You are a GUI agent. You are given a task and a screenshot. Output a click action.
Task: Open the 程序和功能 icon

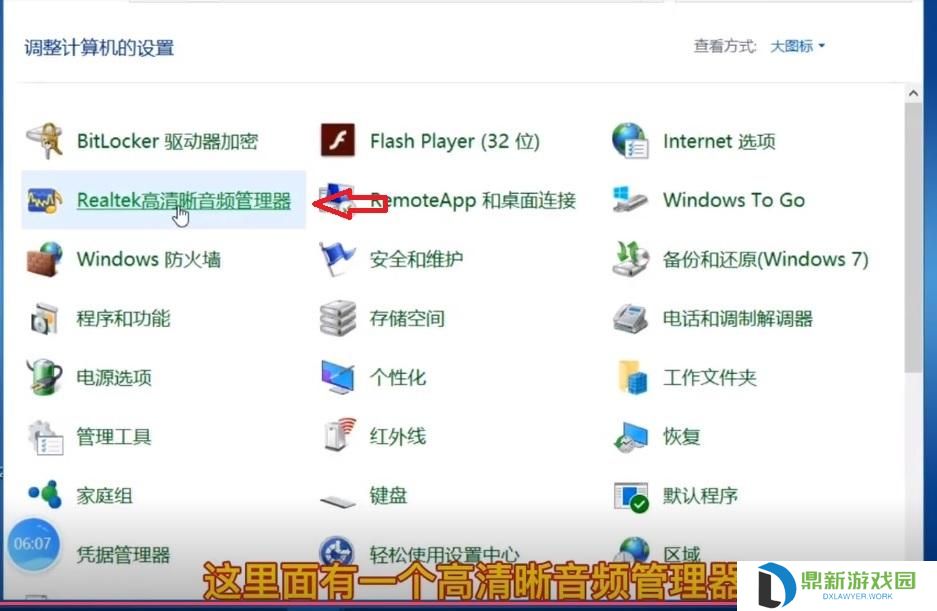coord(45,318)
